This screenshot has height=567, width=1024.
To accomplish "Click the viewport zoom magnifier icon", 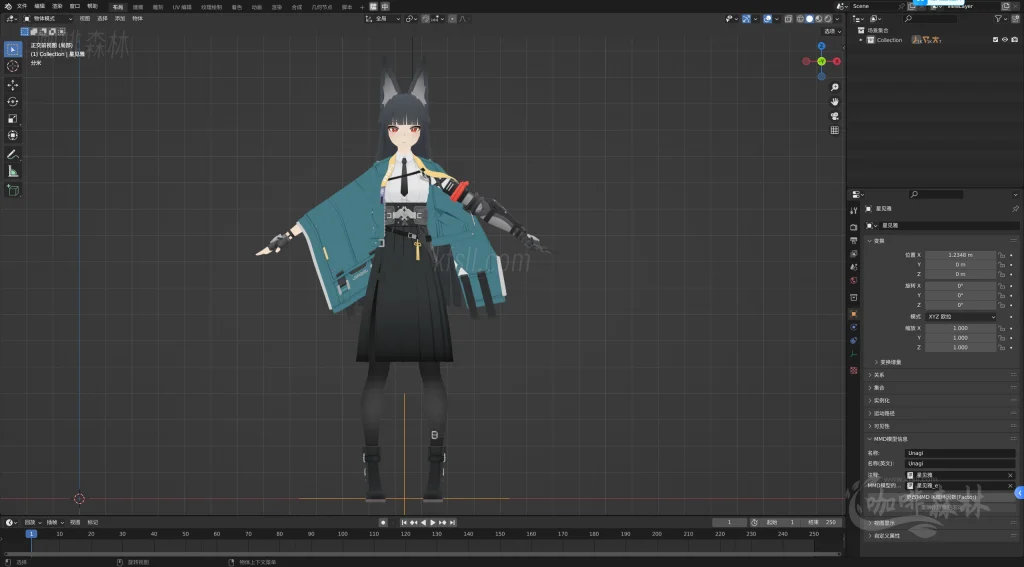I will coord(835,88).
